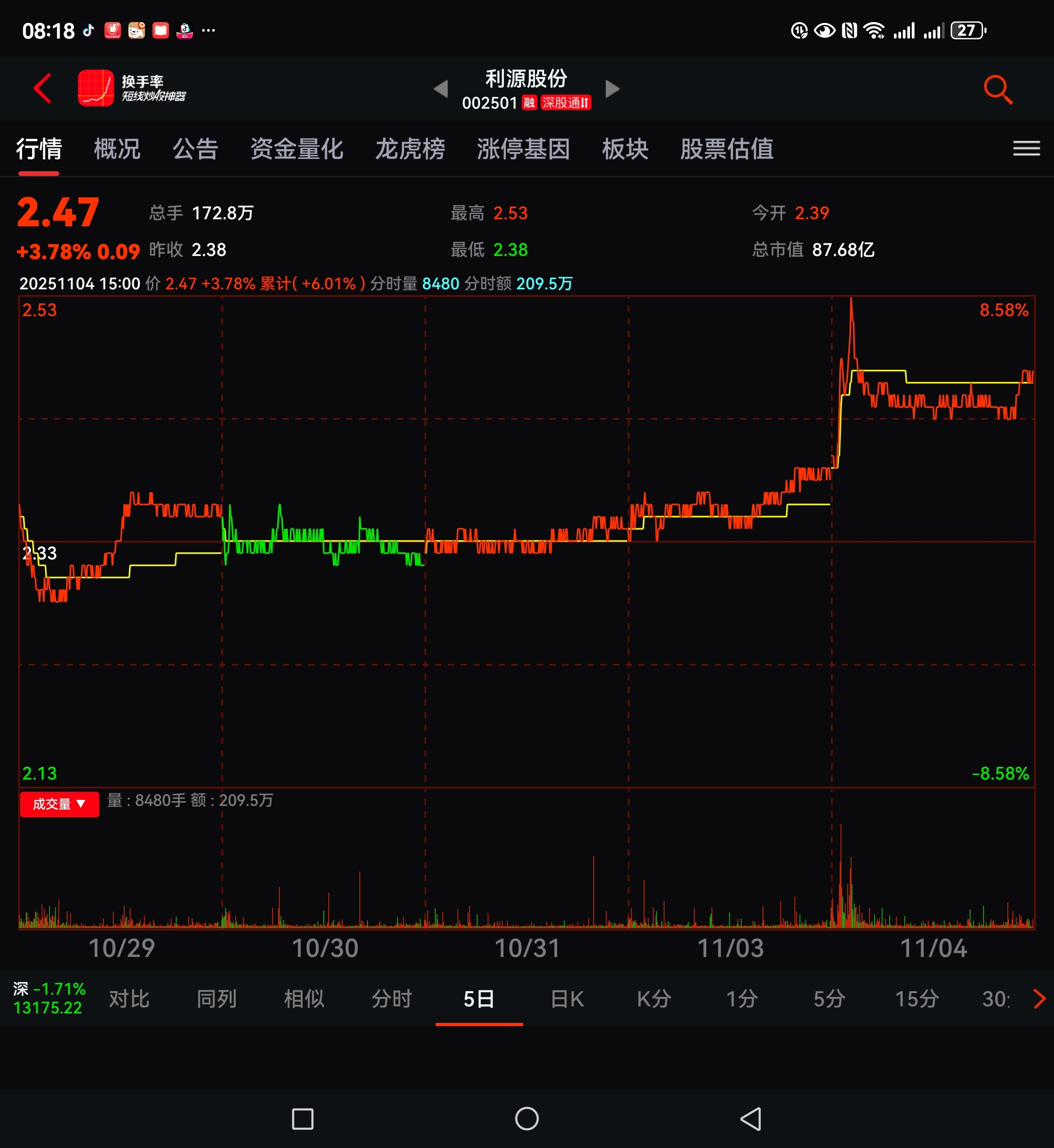Select the 日K chart period
Viewport: 1054px width, 1148px height.
pos(567,999)
